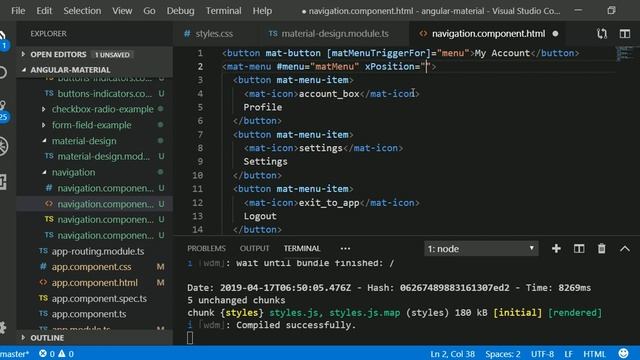Screen dimensions: 640x360
Task: Open more panel options ellipsis
Action: pos(345,249)
